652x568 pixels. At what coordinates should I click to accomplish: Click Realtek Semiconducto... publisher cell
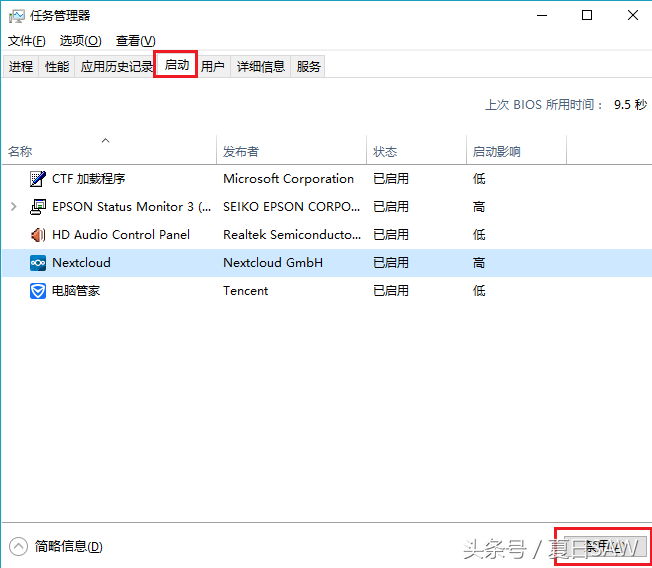[292, 235]
